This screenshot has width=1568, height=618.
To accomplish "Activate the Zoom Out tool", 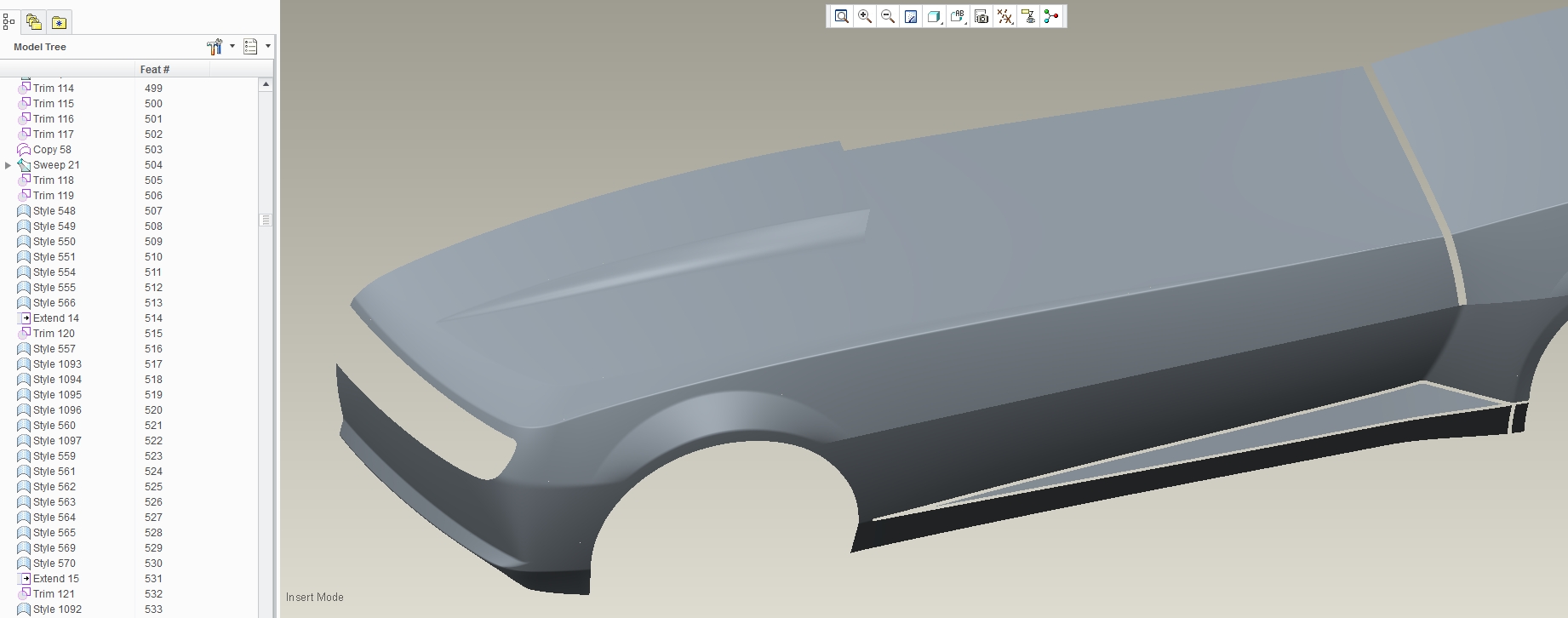I will pyautogui.click(x=888, y=16).
